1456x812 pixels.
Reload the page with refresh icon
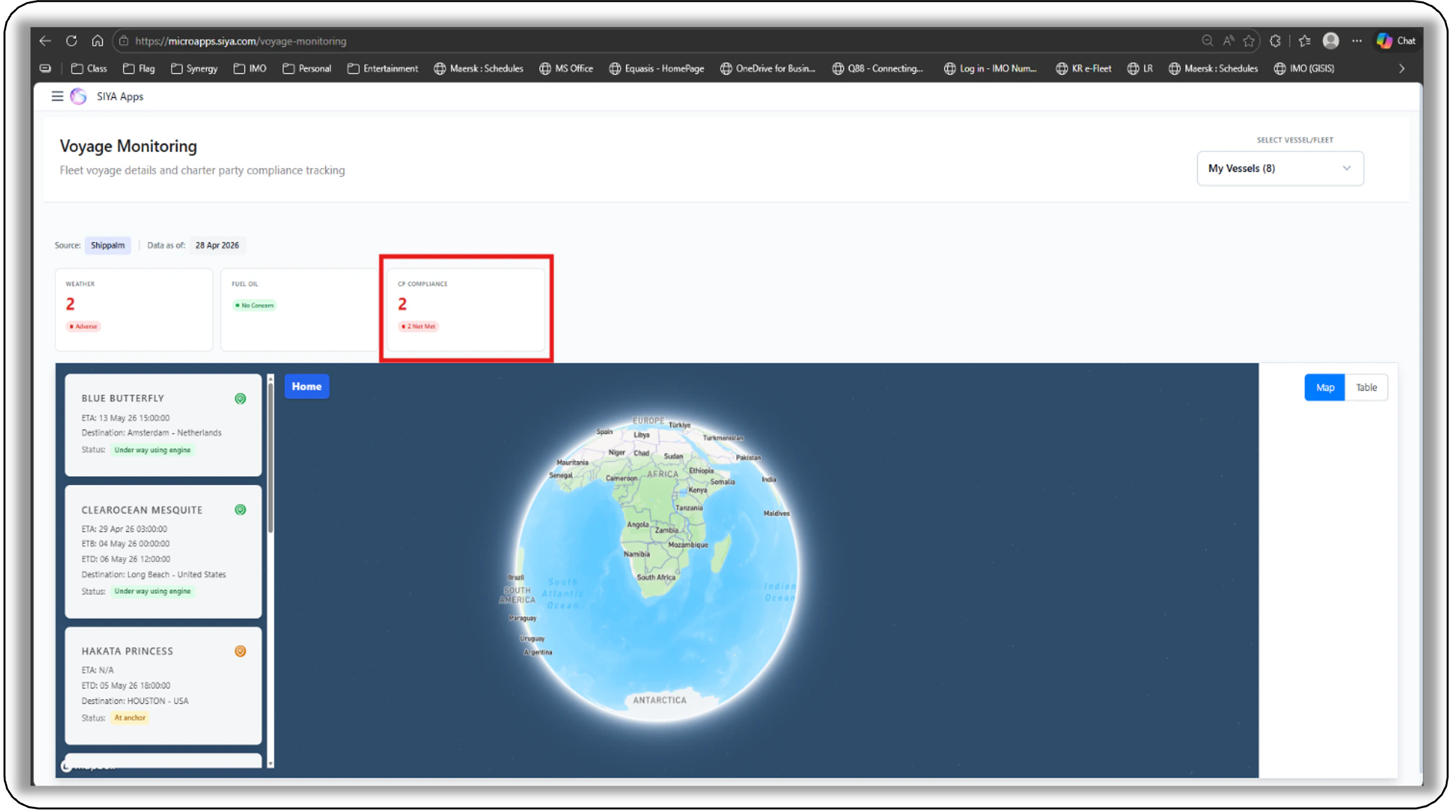coord(71,41)
